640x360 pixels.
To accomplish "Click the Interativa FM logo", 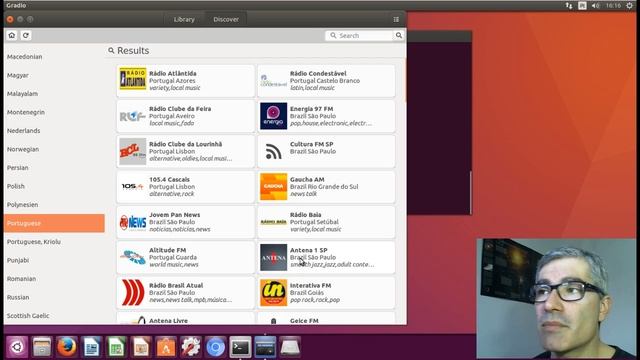I will click(273, 293).
